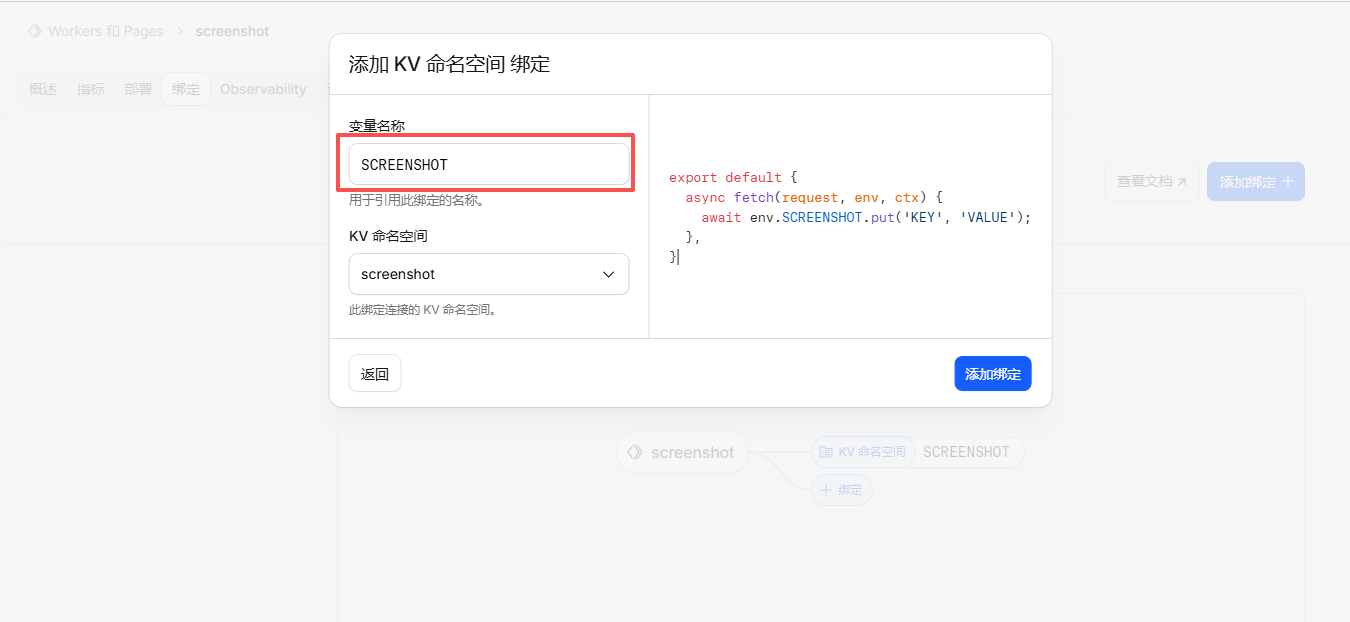This screenshot has width=1350, height=622.
Task: Click the blue 添加绑定 confirm button
Action: click(x=993, y=374)
